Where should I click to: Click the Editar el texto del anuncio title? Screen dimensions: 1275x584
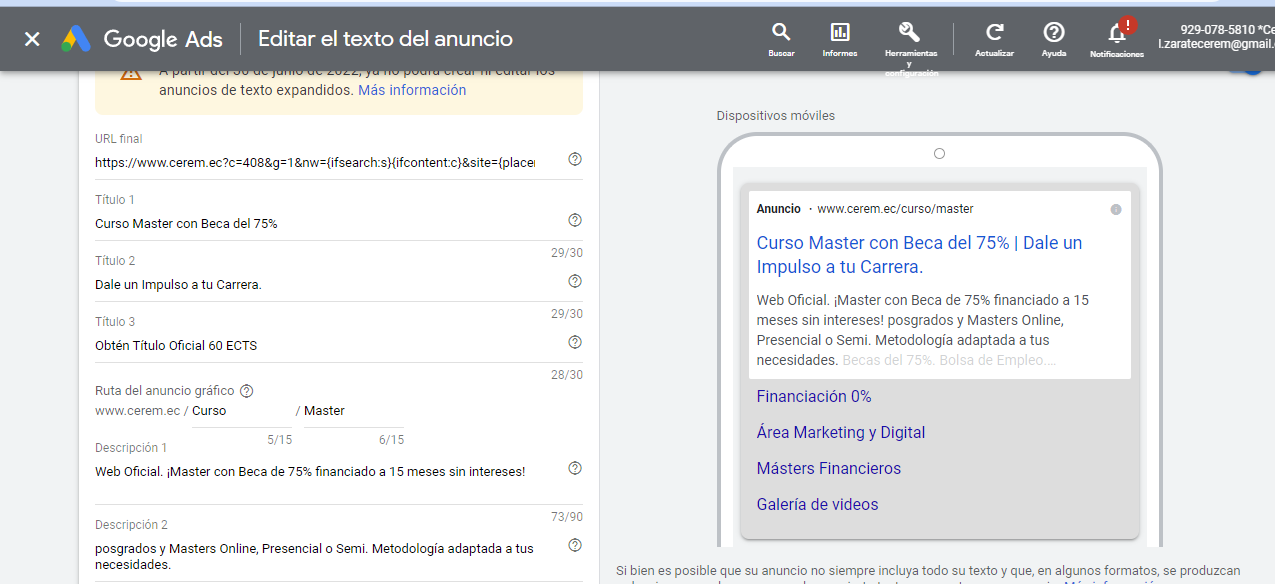(x=385, y=39)
